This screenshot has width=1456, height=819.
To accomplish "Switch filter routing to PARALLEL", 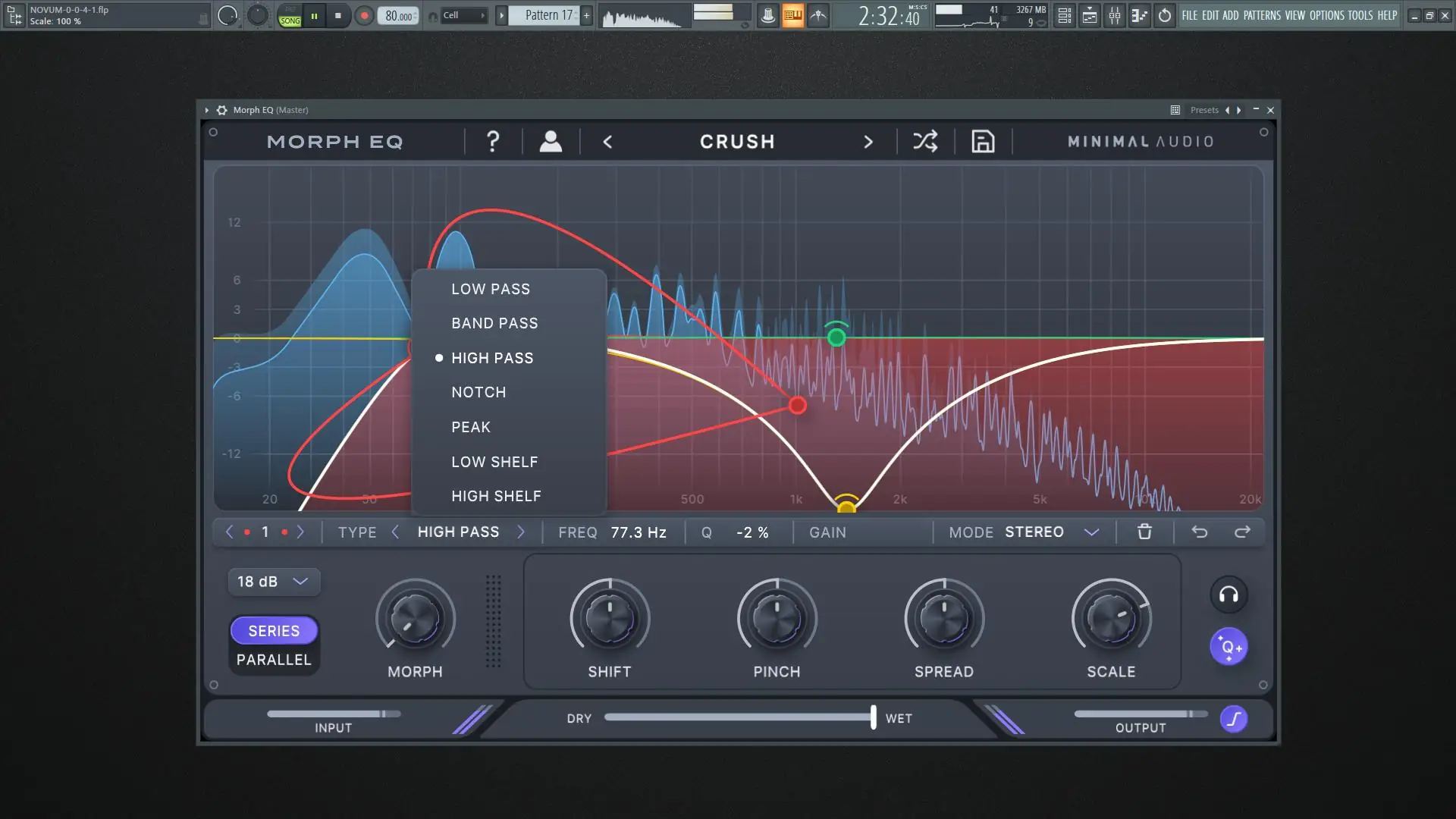I will point(274,660).
